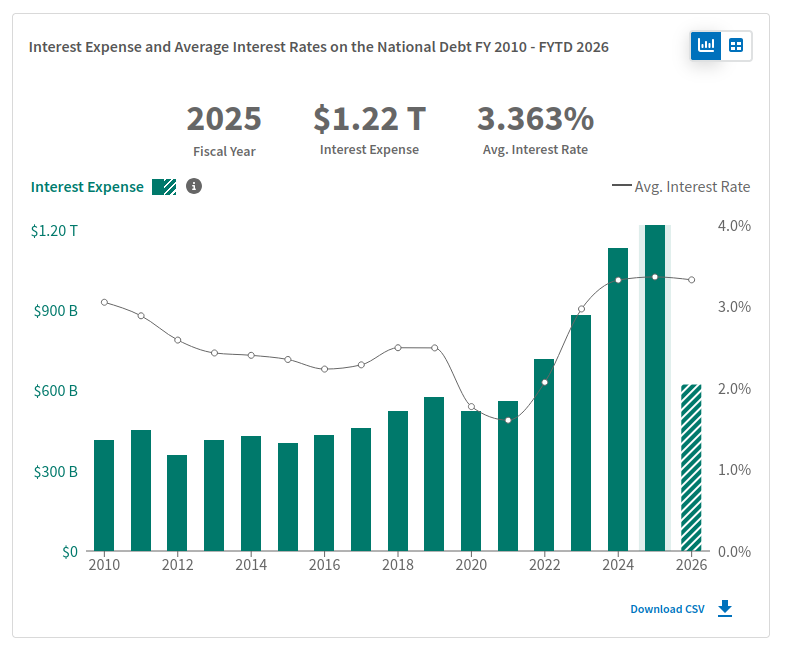795x654 pixels.
Task: Click the Interest Expense legend label
Action: click(x=87, y=187)
